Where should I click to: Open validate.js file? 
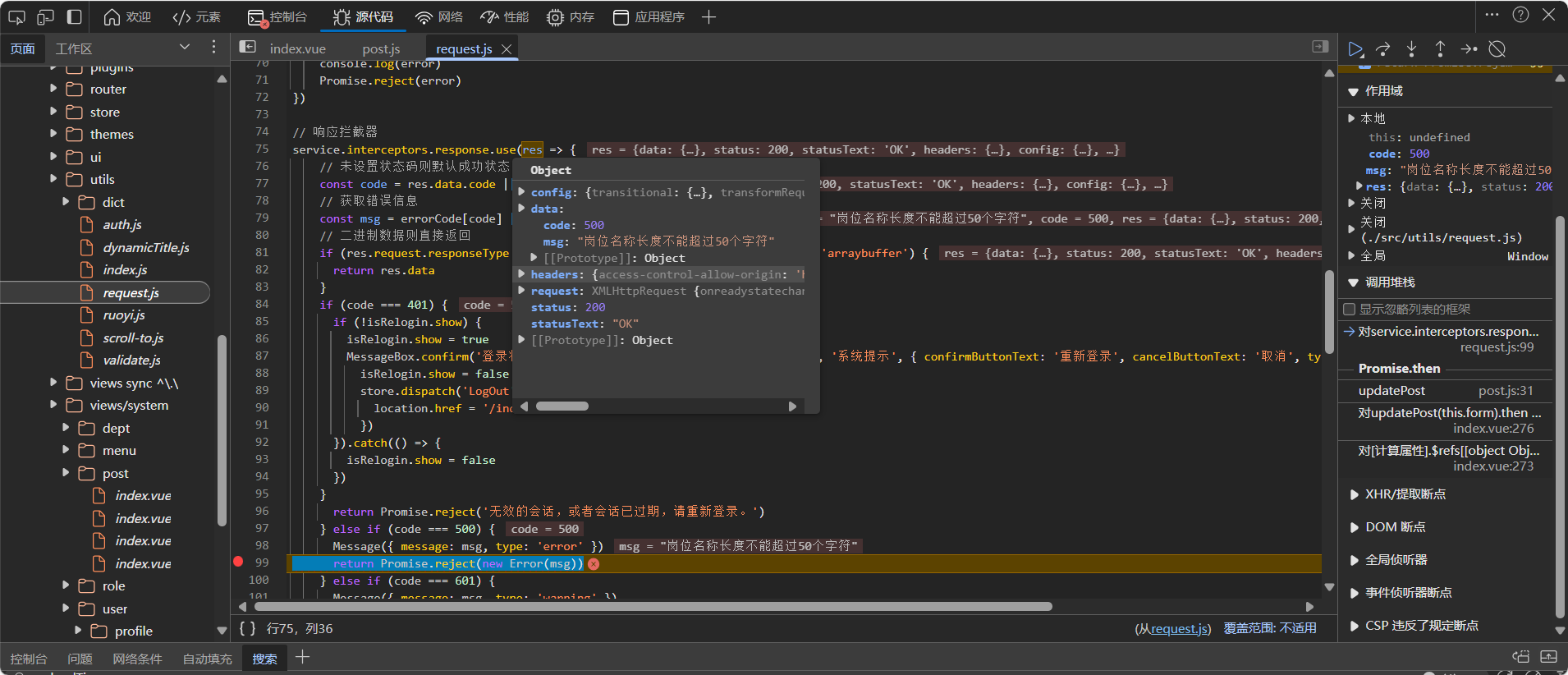pos(131,360)
